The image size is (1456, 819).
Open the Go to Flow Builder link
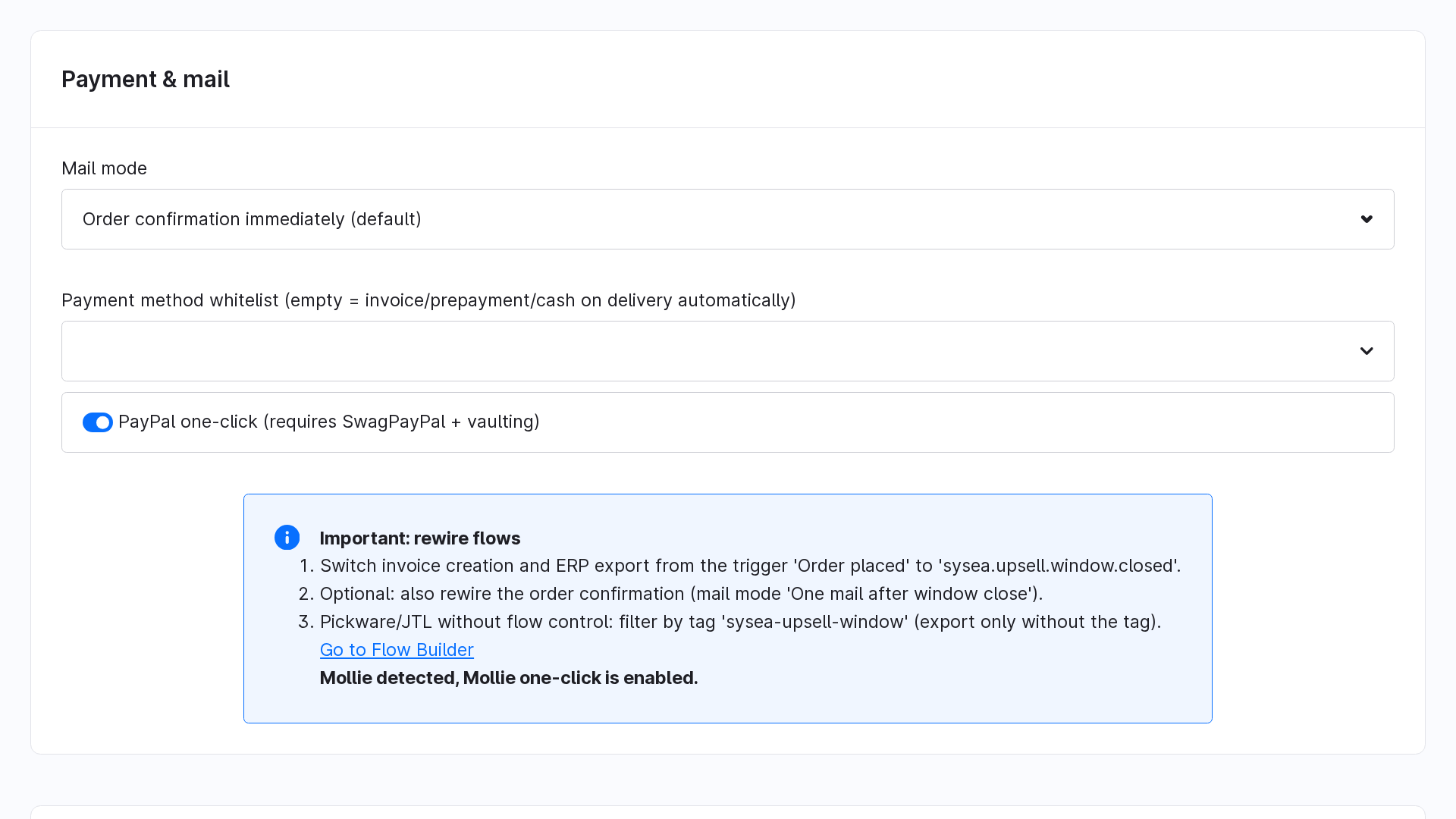click(x=397, y=650)
